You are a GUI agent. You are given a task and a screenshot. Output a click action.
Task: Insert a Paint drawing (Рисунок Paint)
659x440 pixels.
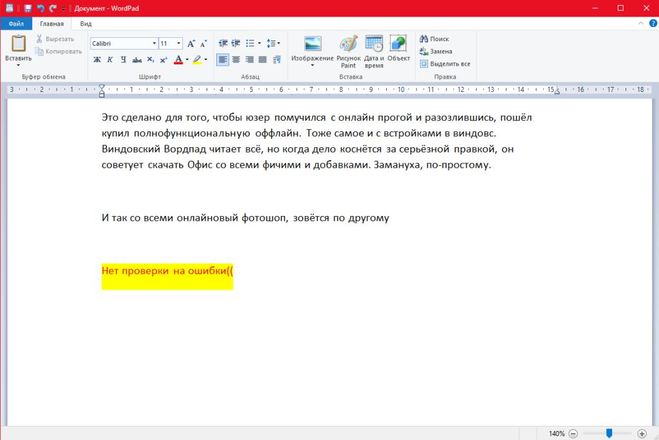coord(348,49)
